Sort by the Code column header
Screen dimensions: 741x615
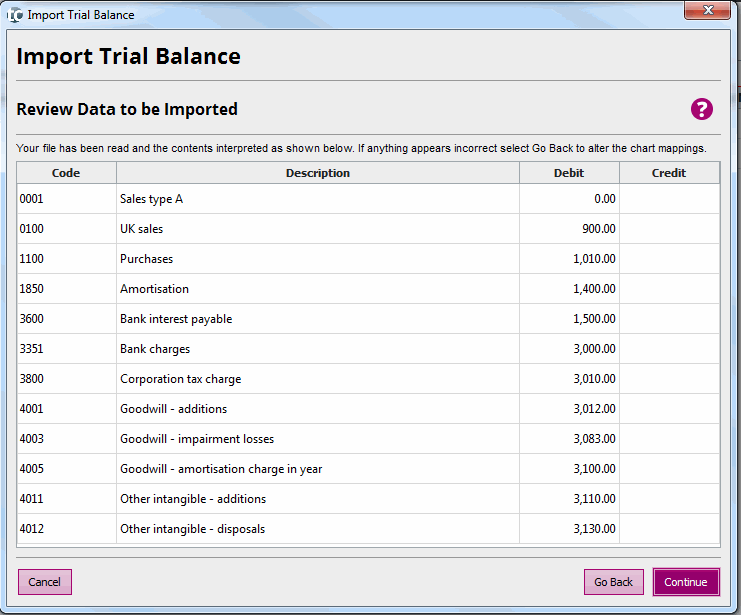point(66,173)
